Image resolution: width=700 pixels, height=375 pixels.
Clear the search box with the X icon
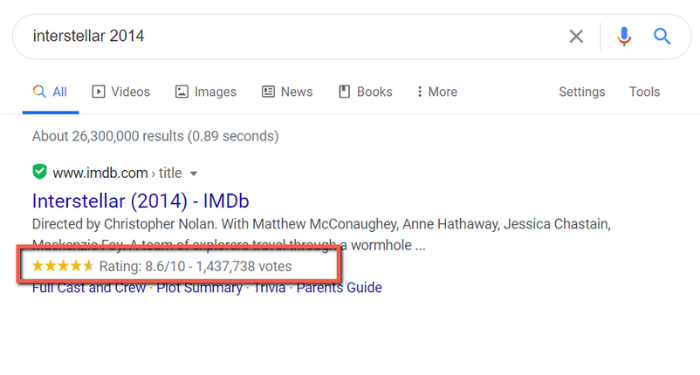pos(576,36)
